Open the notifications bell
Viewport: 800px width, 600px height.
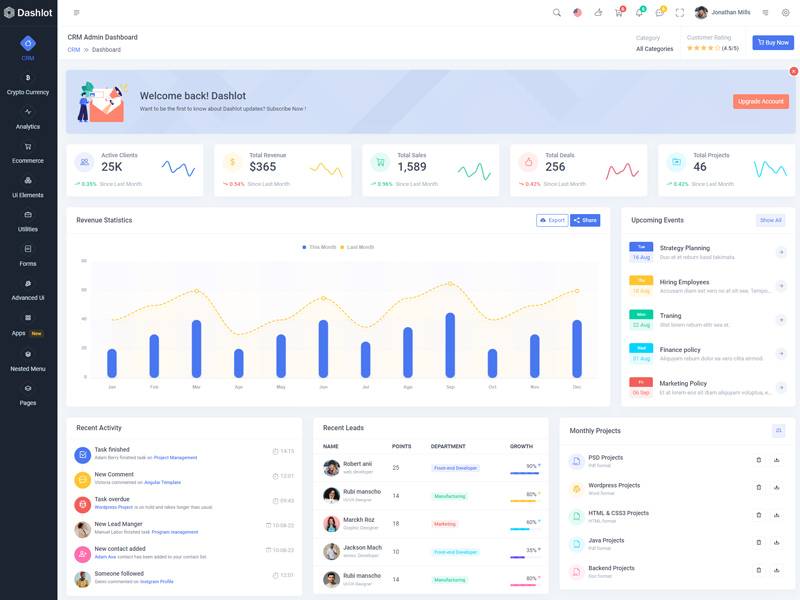(x=639, y=13)
